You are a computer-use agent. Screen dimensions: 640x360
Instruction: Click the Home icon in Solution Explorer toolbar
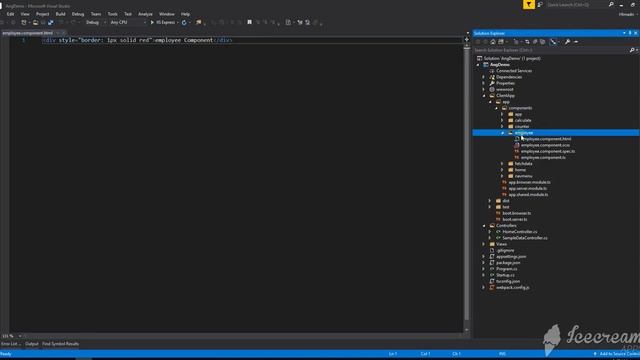tap(493, 42)
